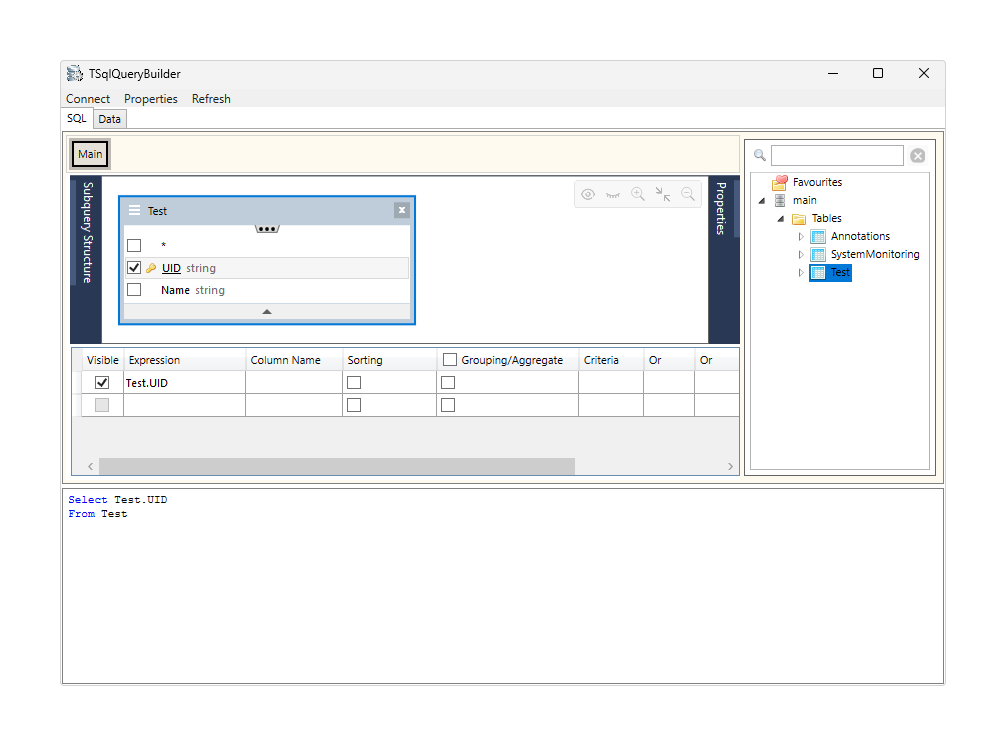
Task: Switch to the Data tab
Action: click(109, 119)
